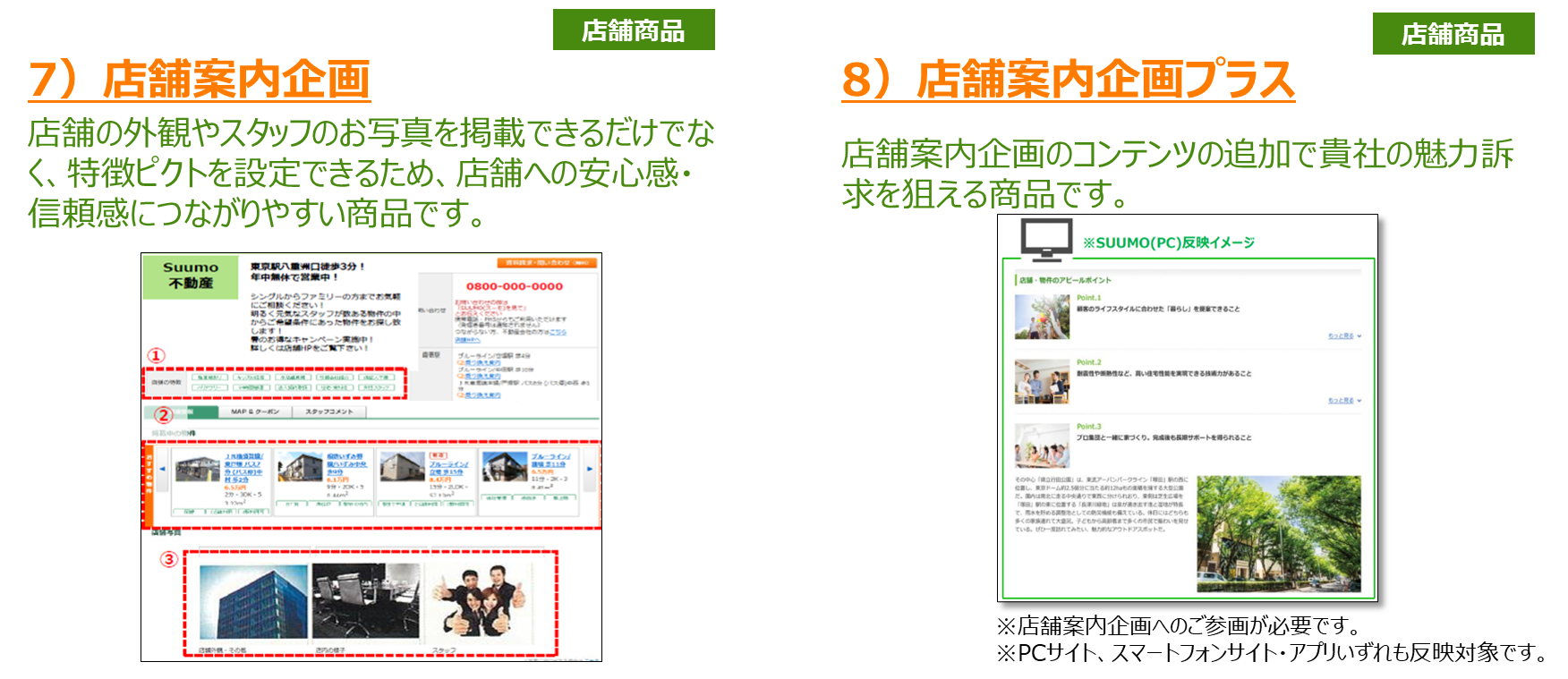Click the 店舗商品 badge on right slide

(1453, 34)
